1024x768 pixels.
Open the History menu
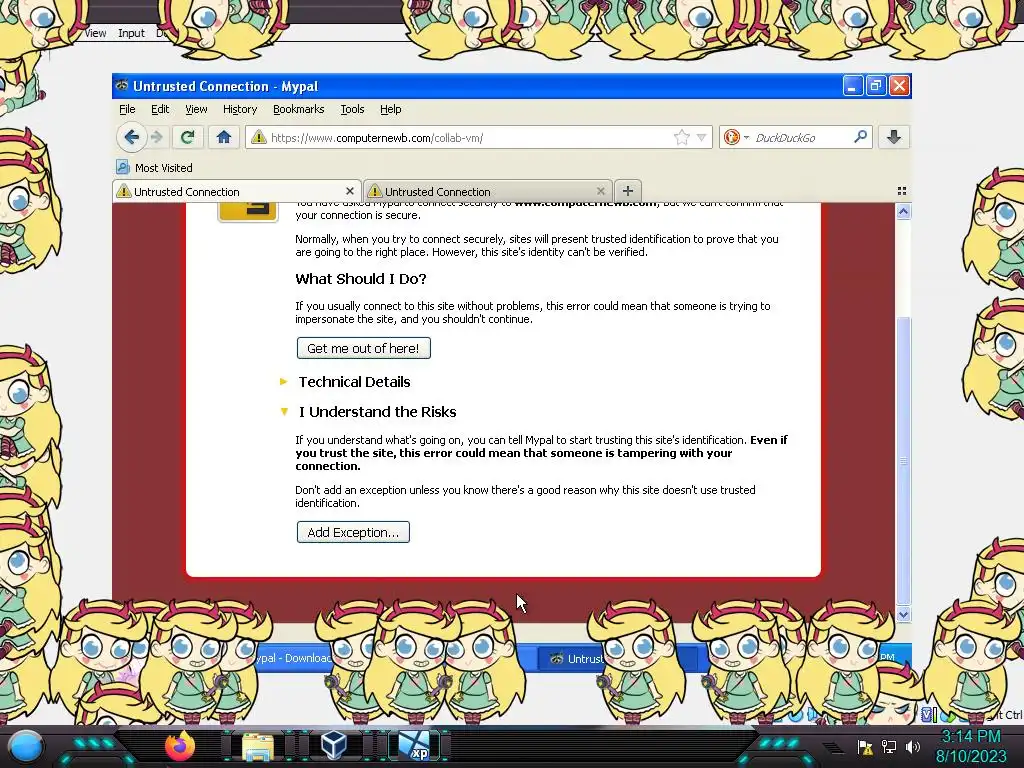[240, 109]
